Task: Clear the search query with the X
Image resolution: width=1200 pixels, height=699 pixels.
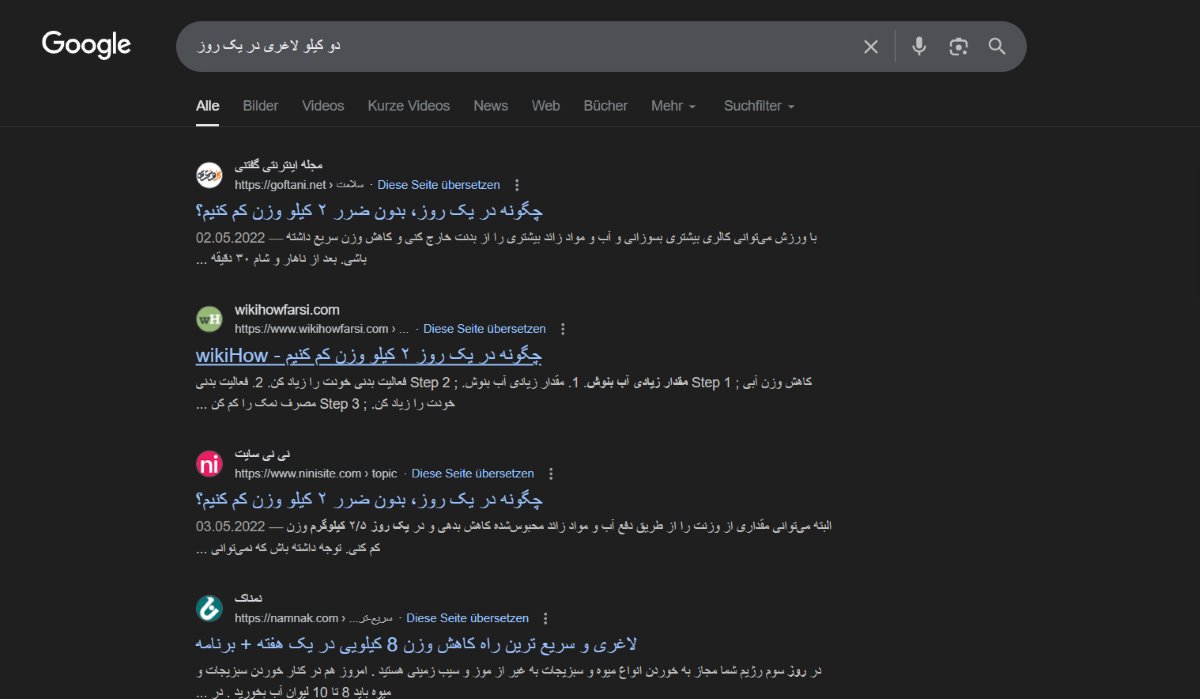Action: (x=870, y=46)
